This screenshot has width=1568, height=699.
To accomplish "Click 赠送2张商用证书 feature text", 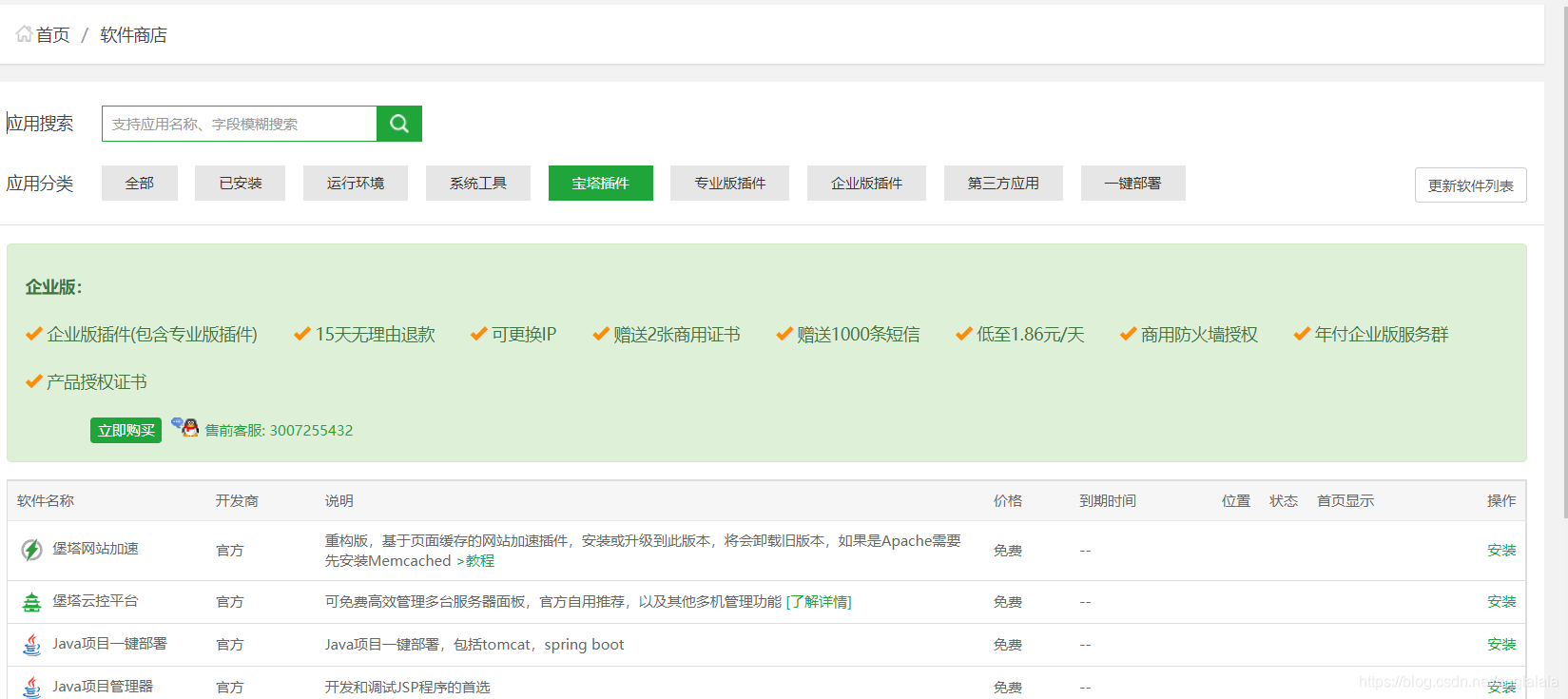I will (x=677, y=335).
